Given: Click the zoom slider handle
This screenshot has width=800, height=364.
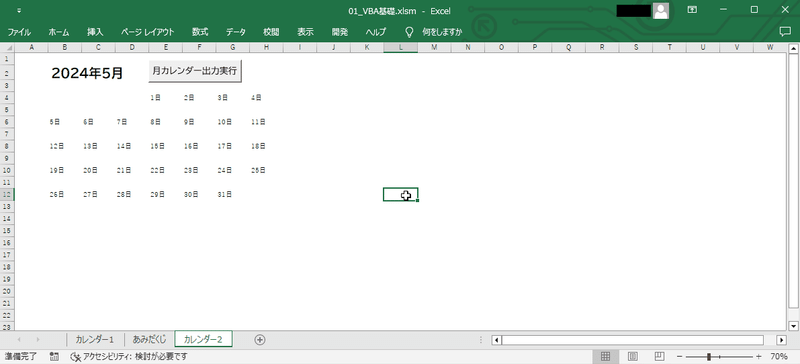Looking at the screenshot, I should pos(709,356).
